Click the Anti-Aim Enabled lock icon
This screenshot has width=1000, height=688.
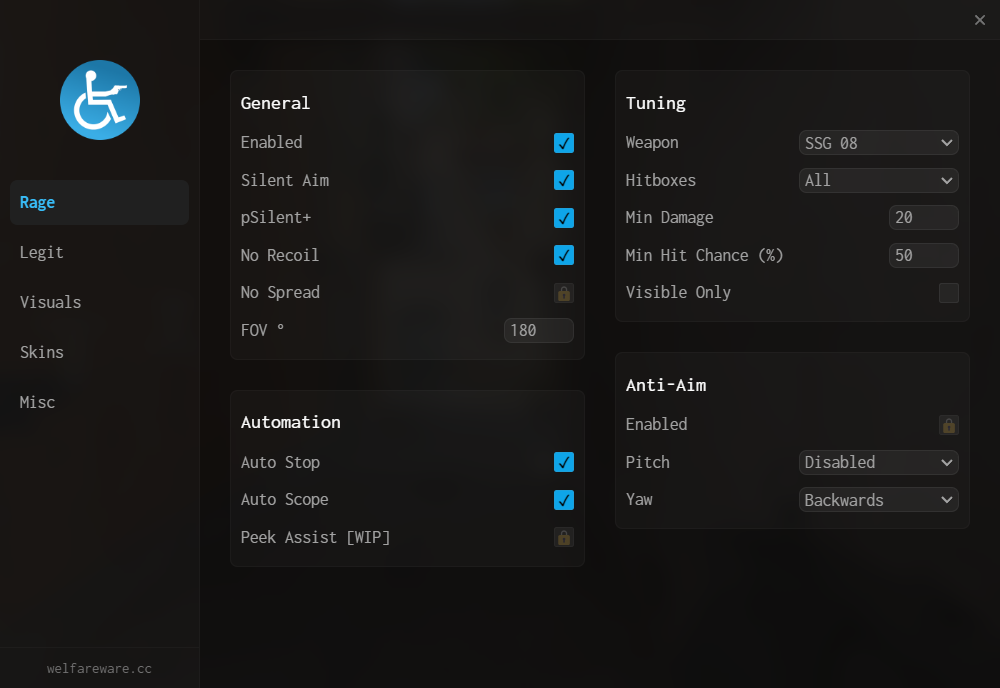949,425
